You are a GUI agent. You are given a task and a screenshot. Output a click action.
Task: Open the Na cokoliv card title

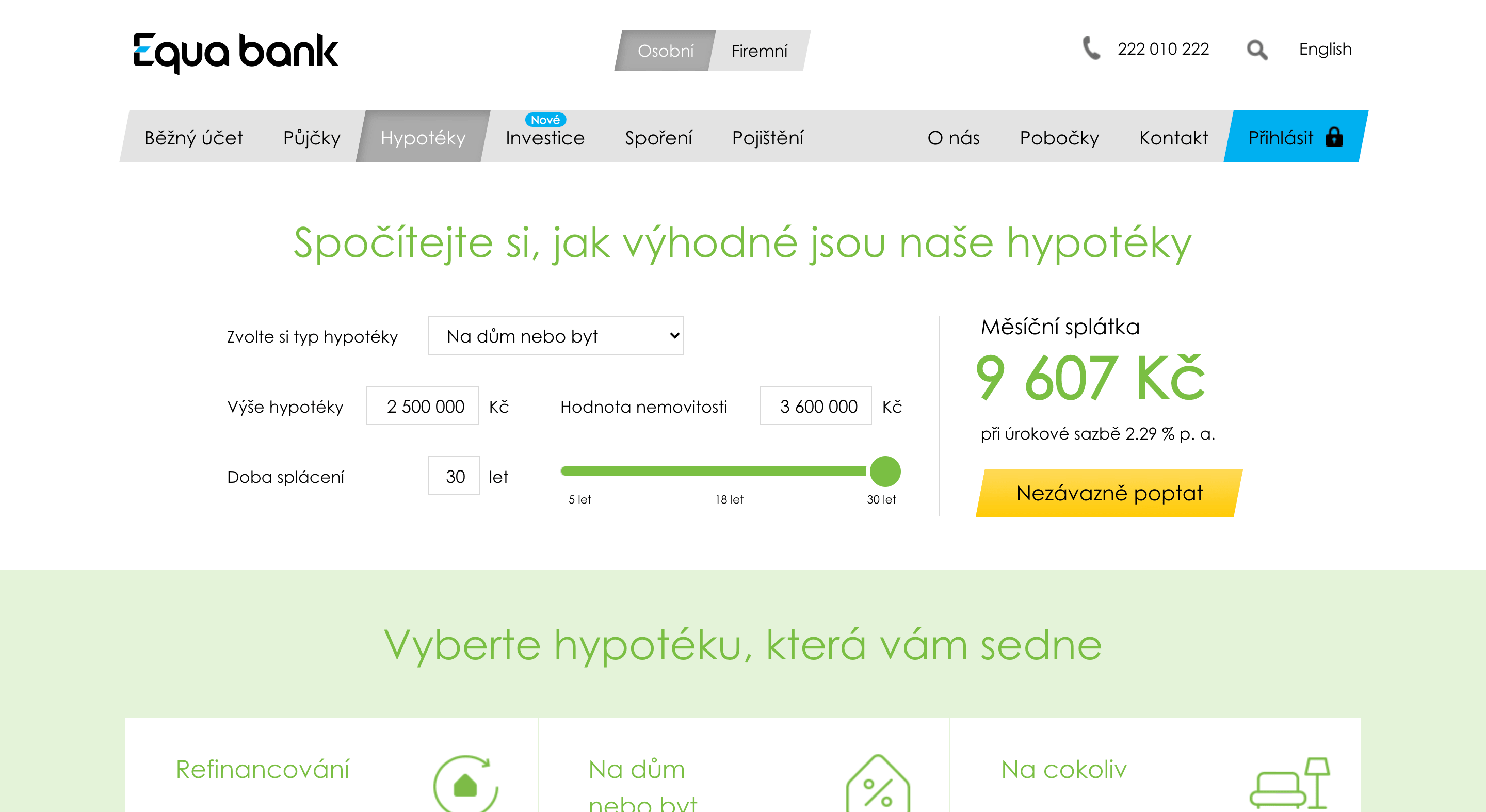1064,769
